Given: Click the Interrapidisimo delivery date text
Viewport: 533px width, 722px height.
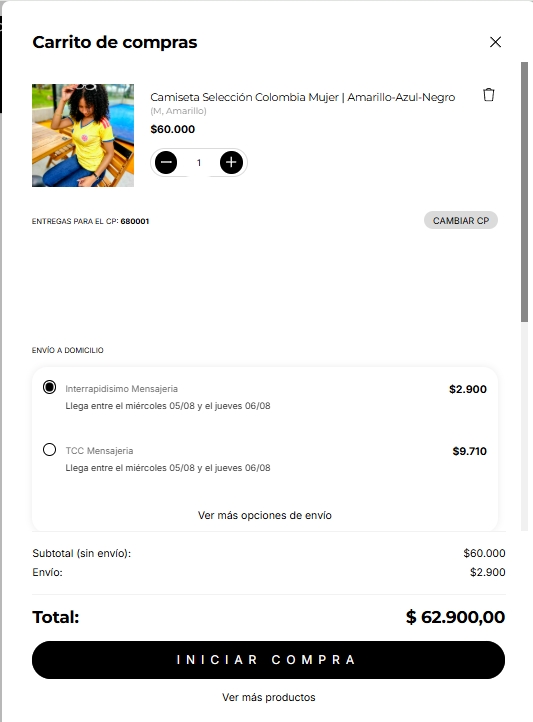Looking at the screenshot, I should click(x=168, y=406).
